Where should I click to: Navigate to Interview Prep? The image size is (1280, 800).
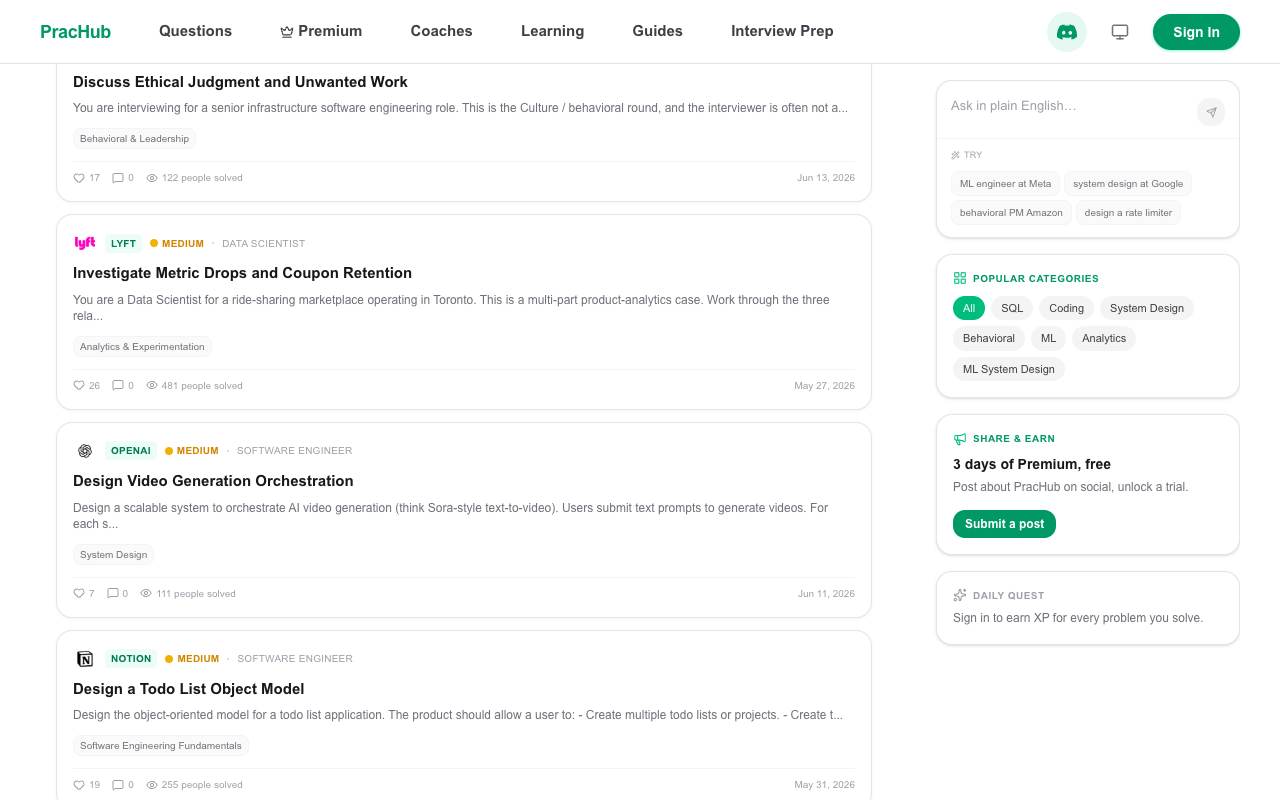click(782, 31)
